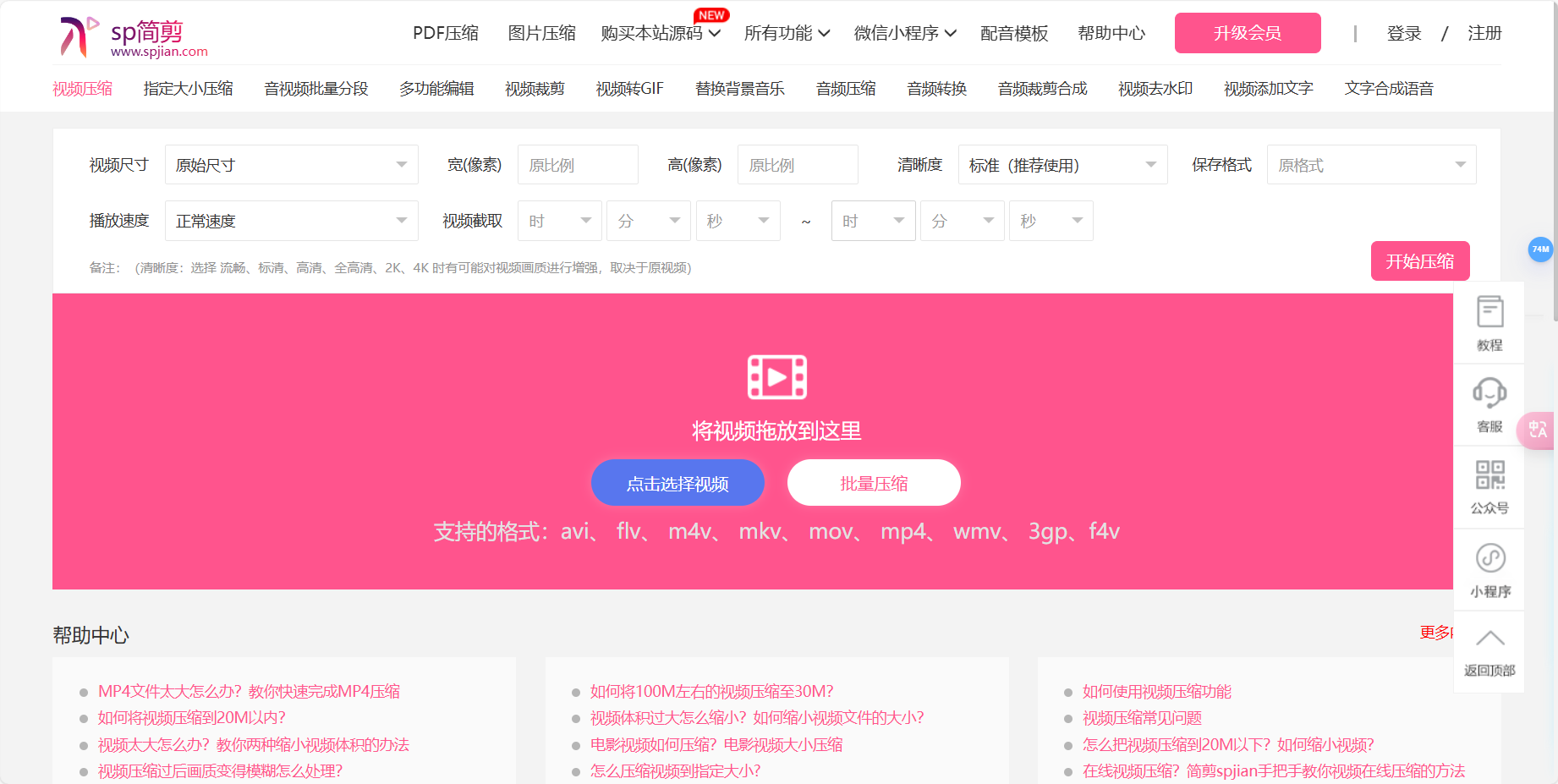Click 点击选择视频 to choose a video

pyautogui.click(x=678, y=482)
